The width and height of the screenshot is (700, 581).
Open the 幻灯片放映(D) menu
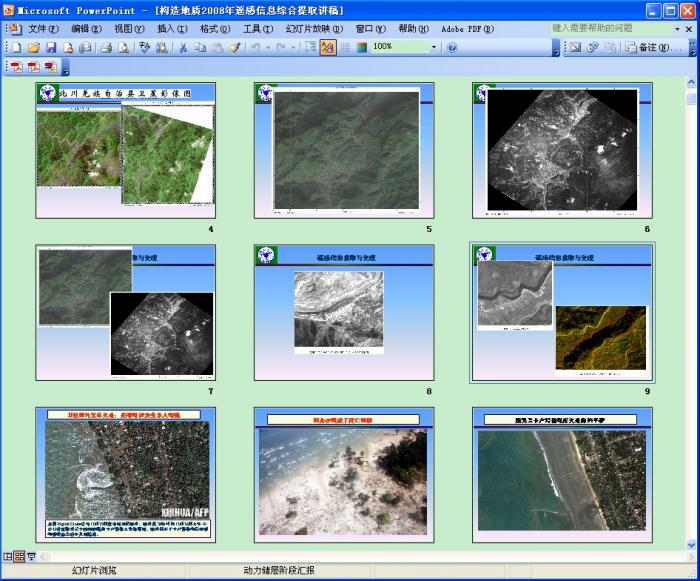(313, 29)
